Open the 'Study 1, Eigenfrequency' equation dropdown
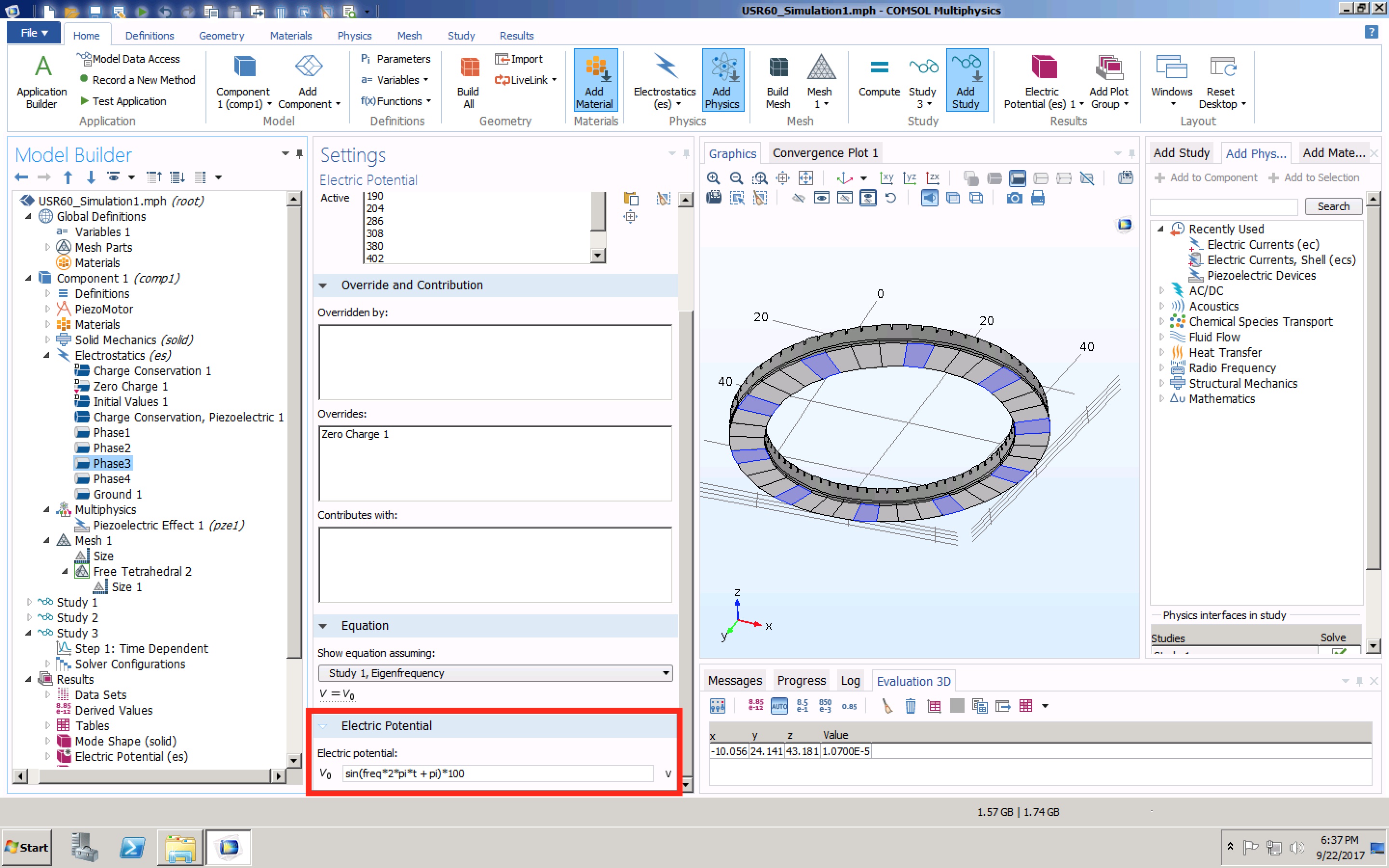The width and height of the screenshot is (1389, 868). pos(495,673)
